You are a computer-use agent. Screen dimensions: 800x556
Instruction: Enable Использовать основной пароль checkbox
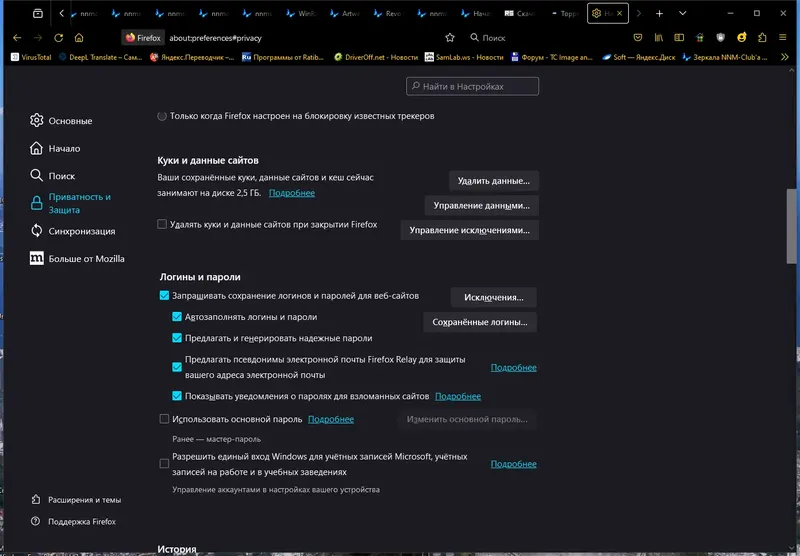pos(164,419)
